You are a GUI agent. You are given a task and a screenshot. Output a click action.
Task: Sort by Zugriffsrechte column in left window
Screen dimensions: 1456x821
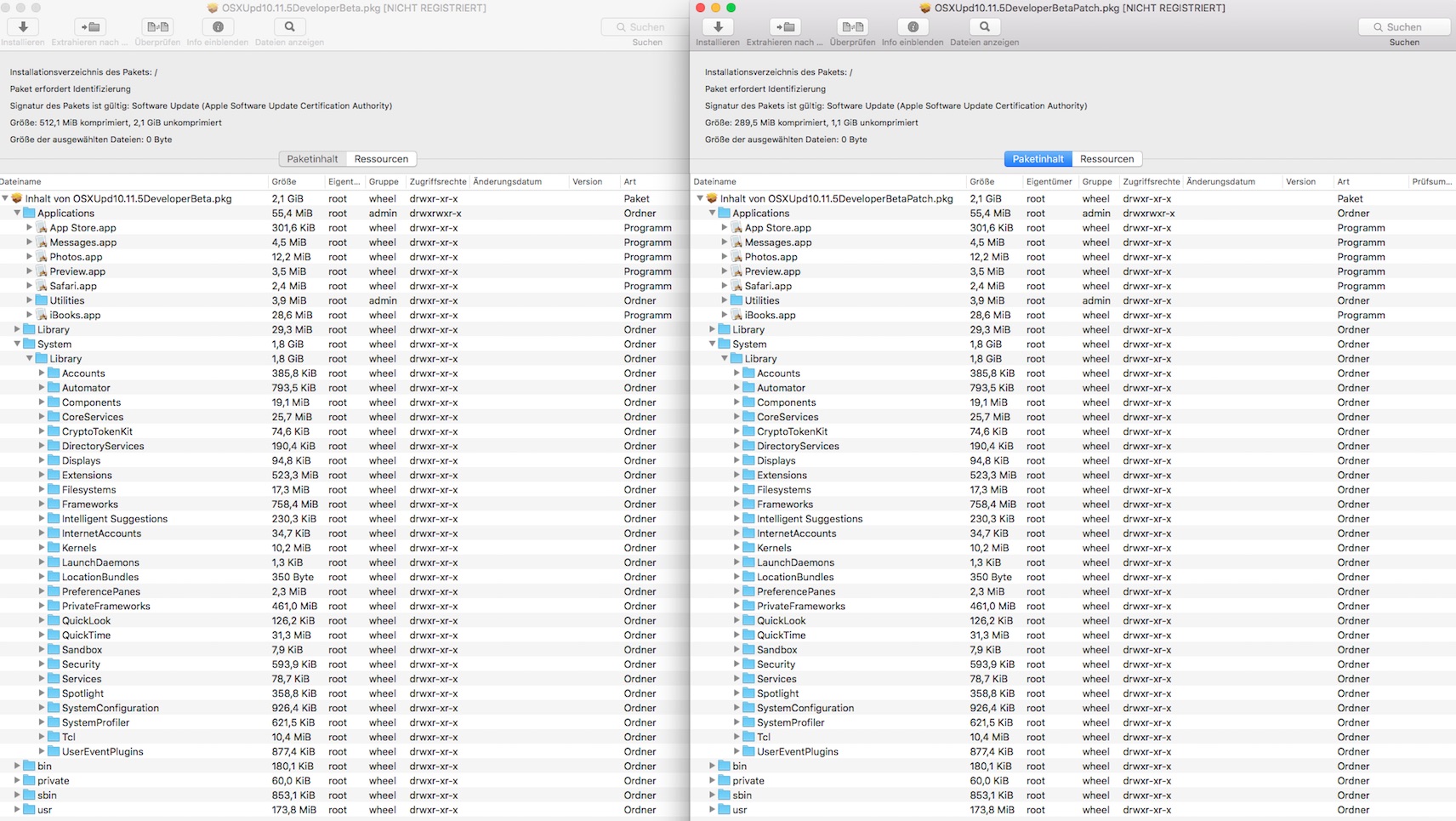(438, 181)
